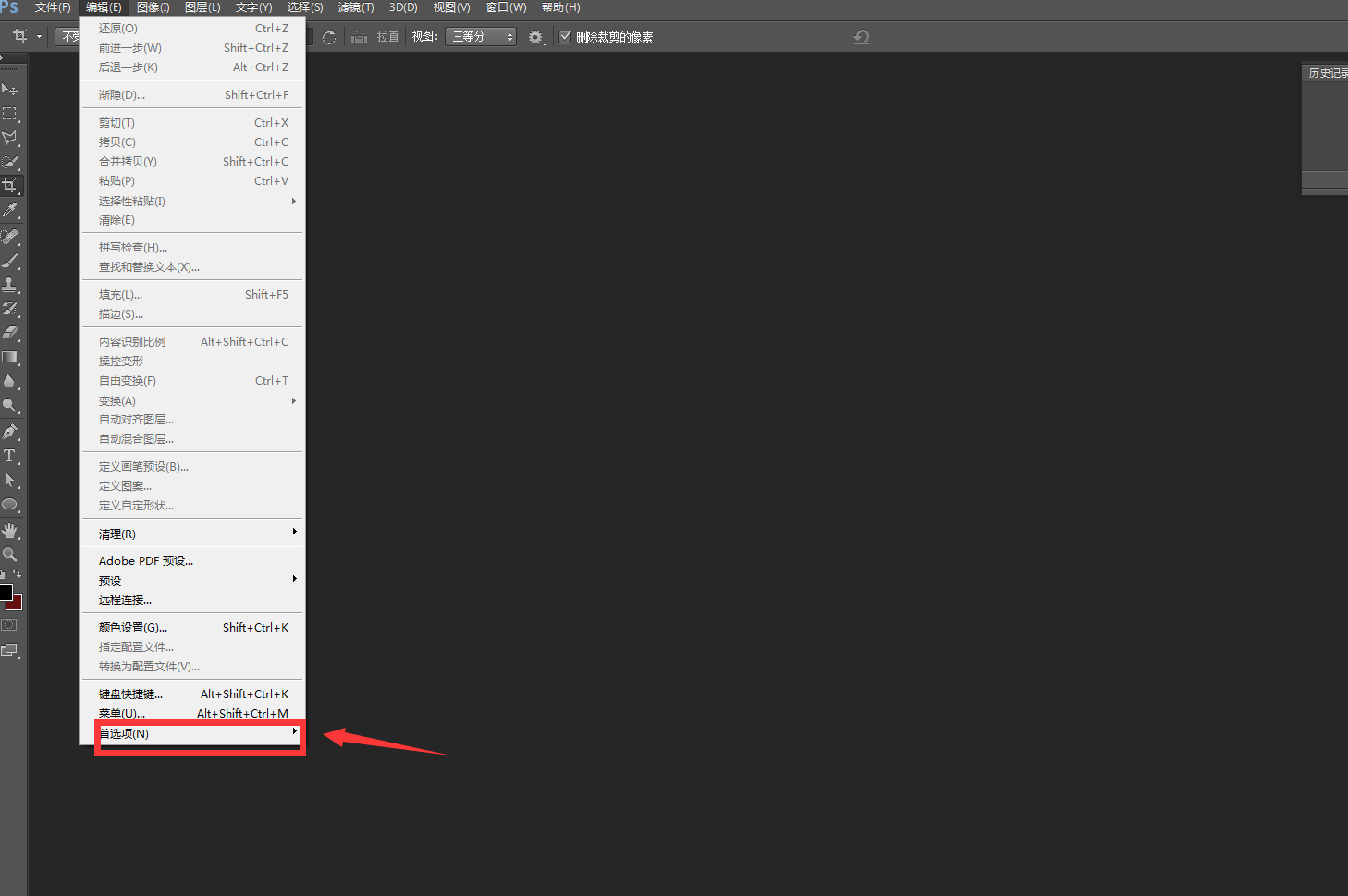This screenshot has height=896, width=1348.
Task: Expand 首选项(N) submenu
Action: pos(193,733)
